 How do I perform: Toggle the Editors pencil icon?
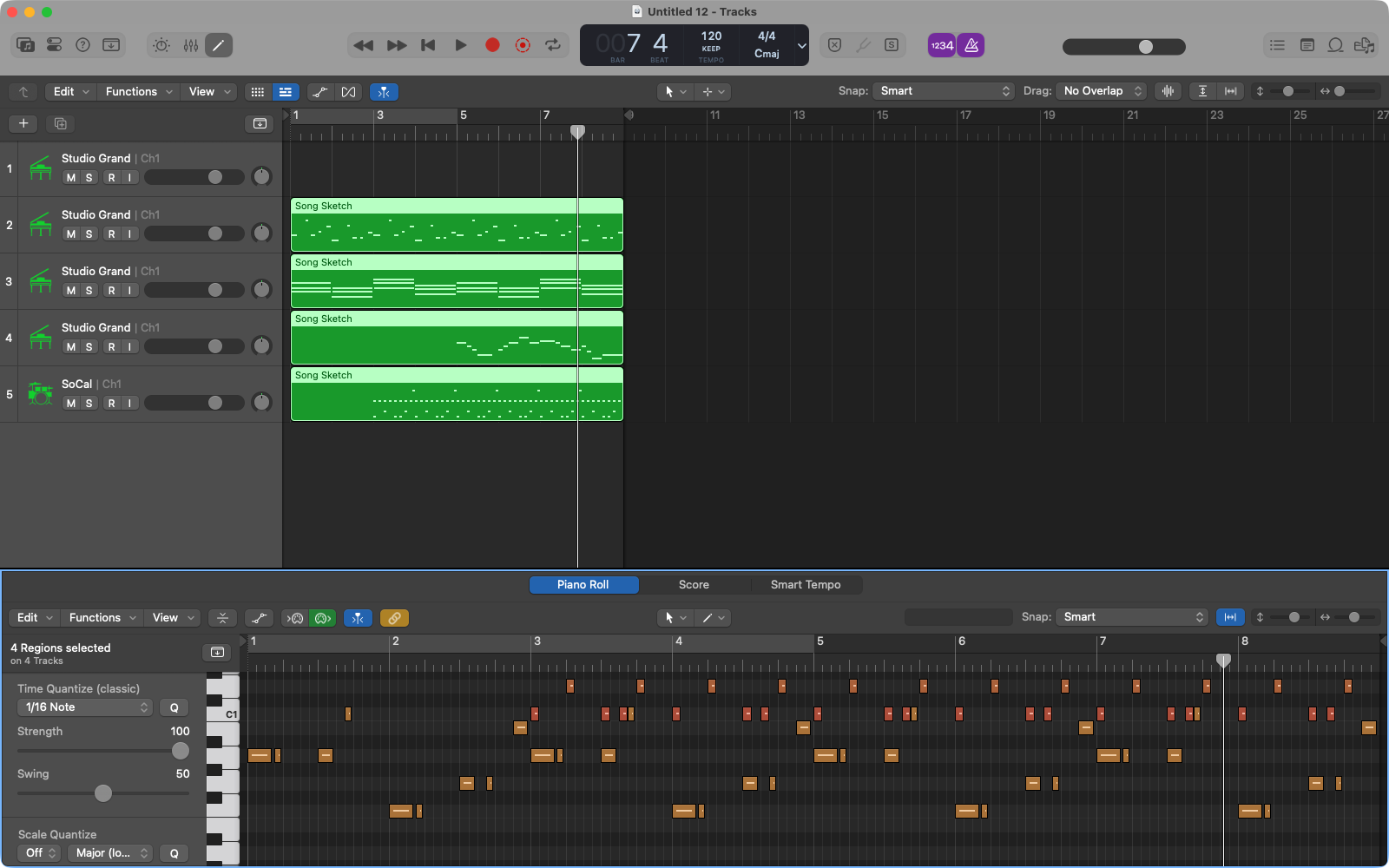click(219, 45)
